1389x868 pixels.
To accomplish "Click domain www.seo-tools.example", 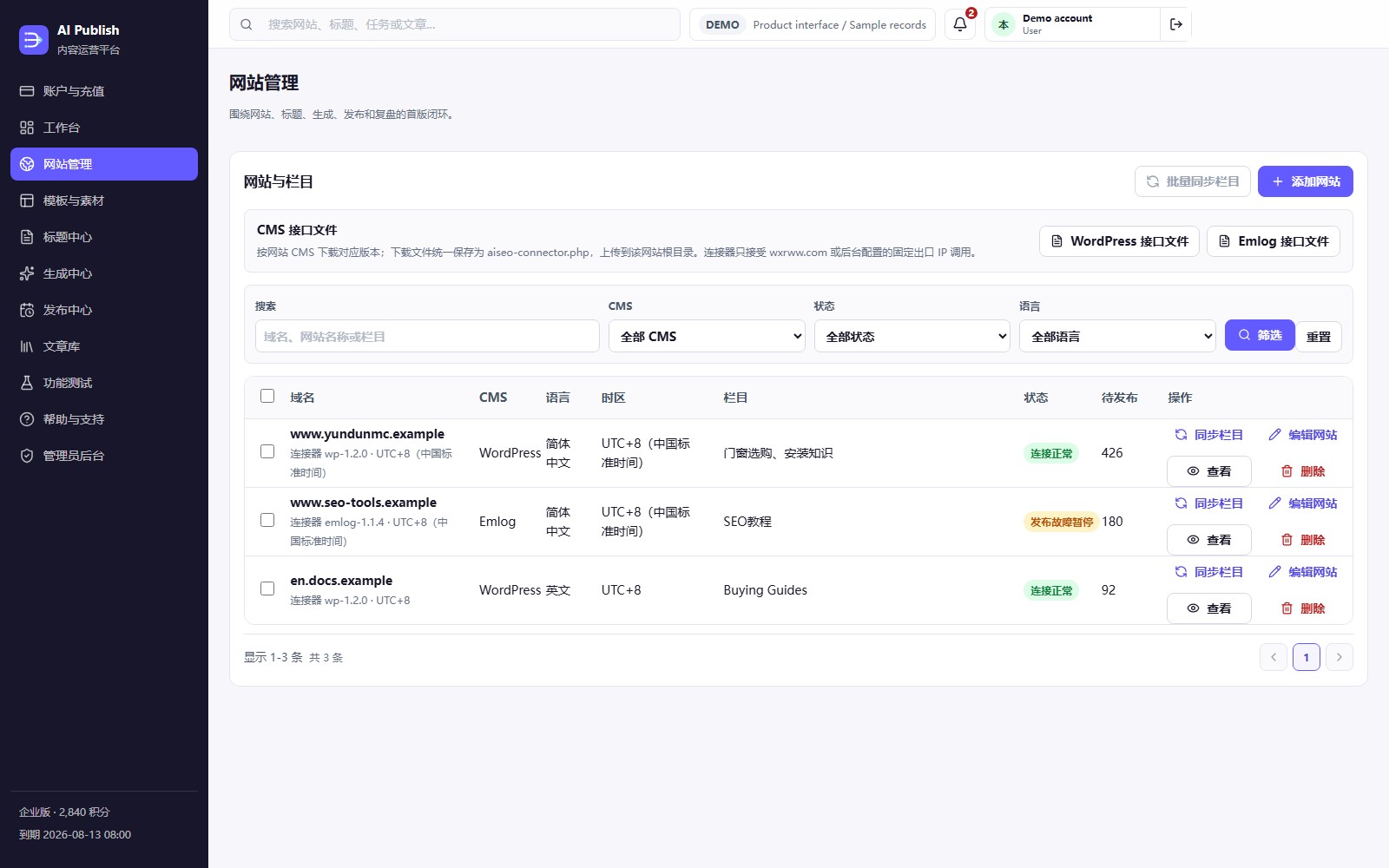I will click(x=364, y=503).
